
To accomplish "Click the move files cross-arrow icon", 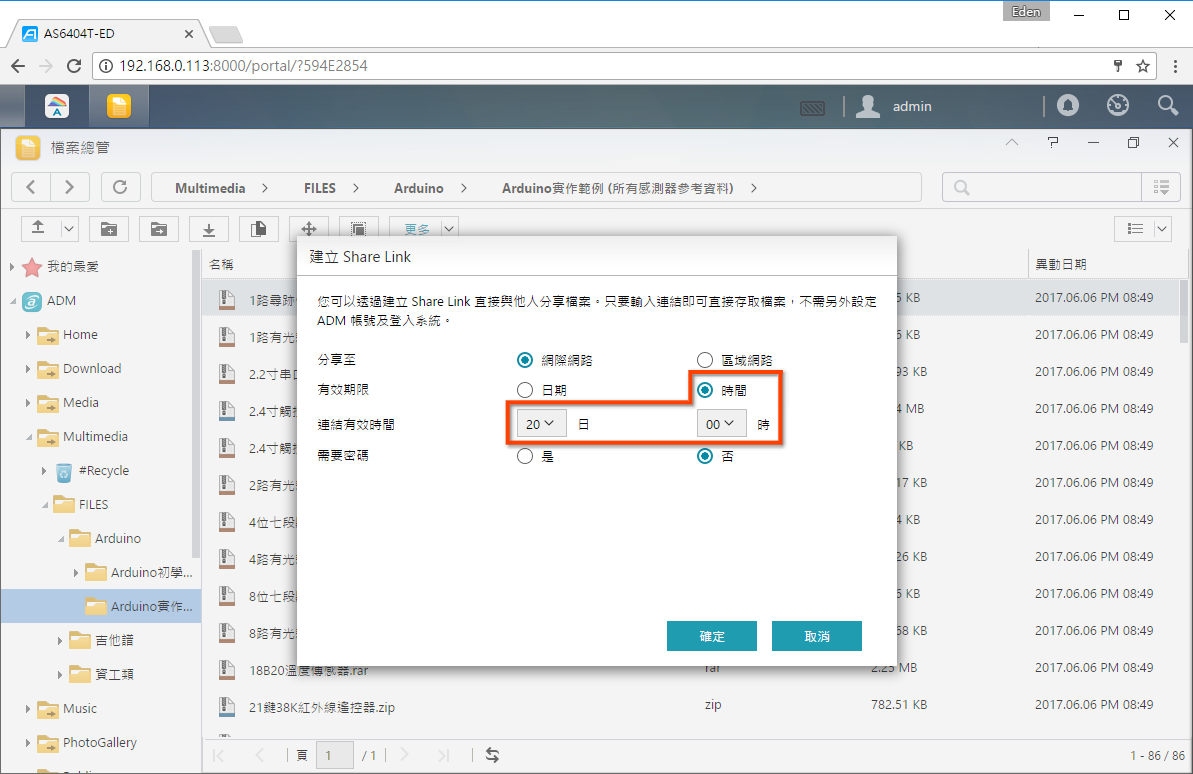I will coord(308,228).
